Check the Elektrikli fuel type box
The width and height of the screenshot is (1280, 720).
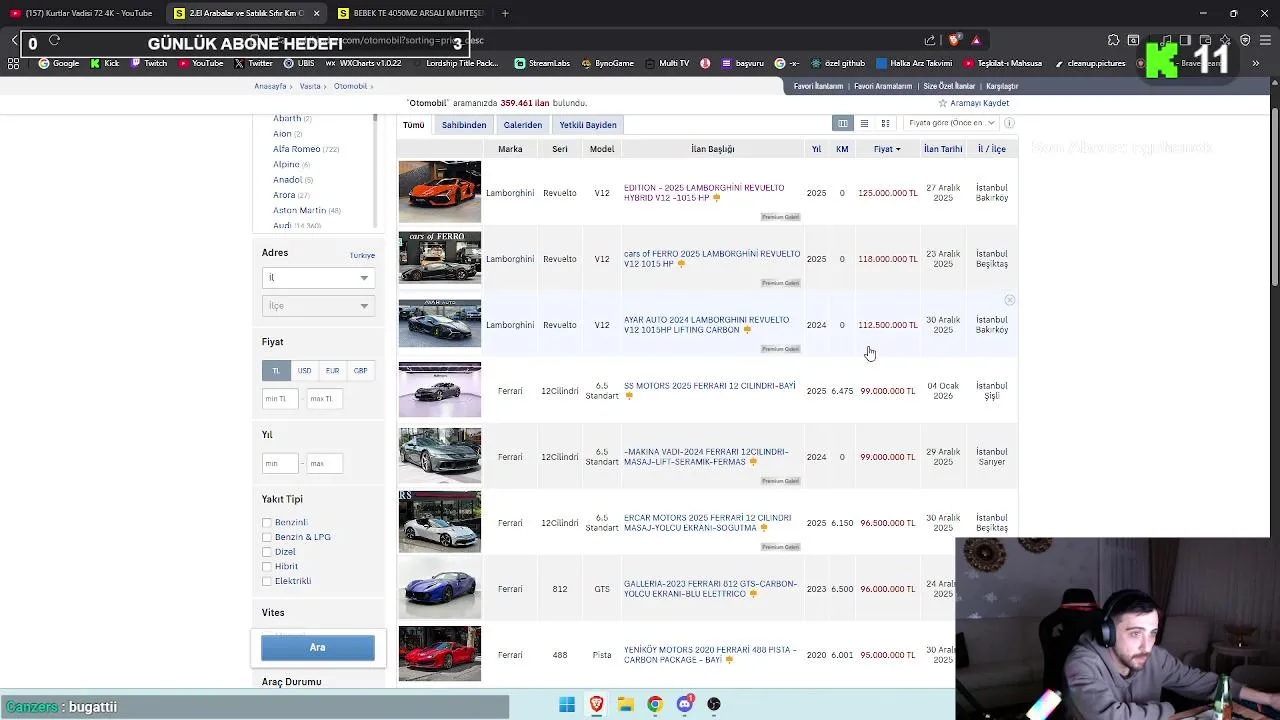pos(267,581)
